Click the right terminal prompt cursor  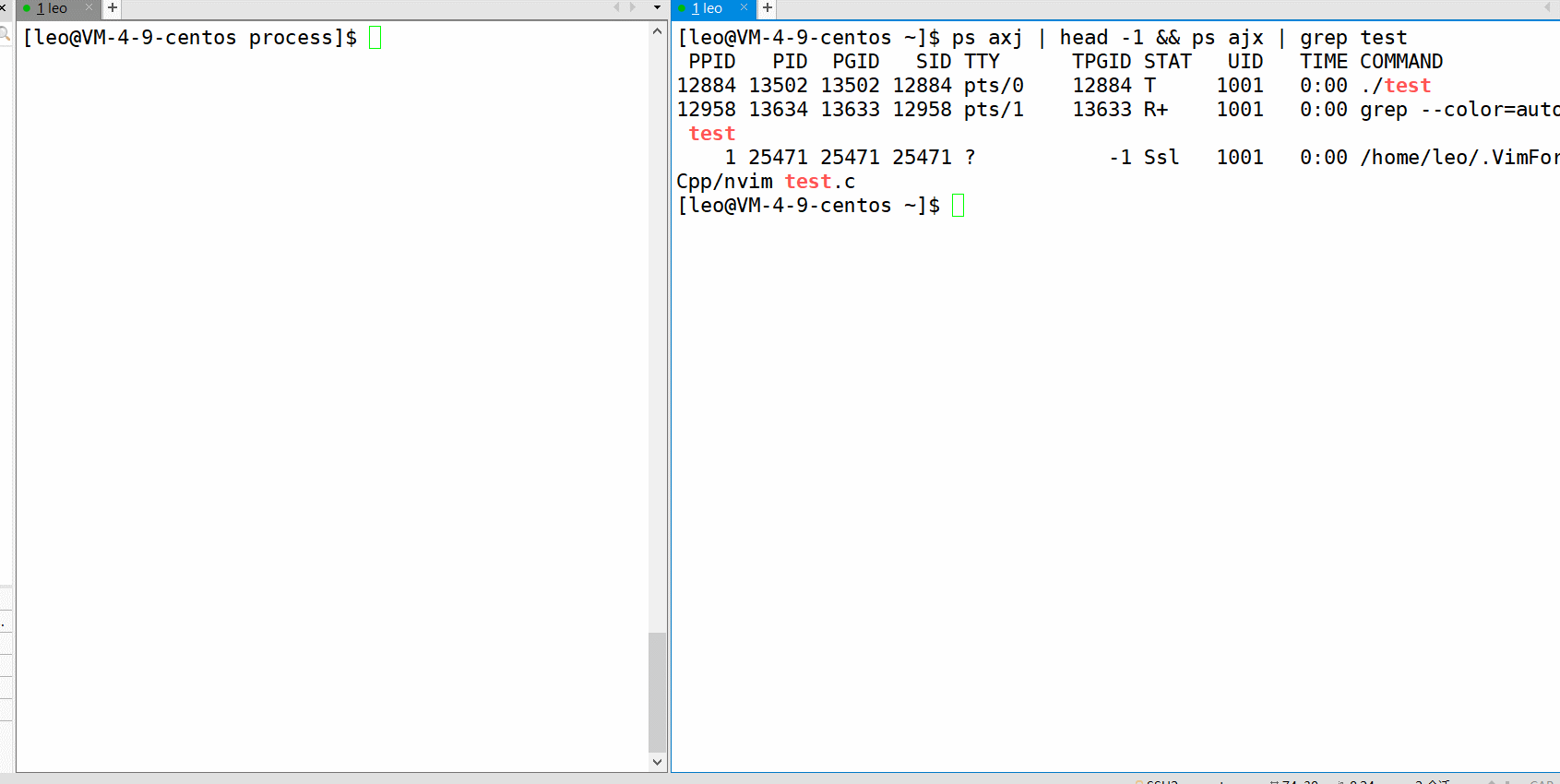[x=958, y=206]
